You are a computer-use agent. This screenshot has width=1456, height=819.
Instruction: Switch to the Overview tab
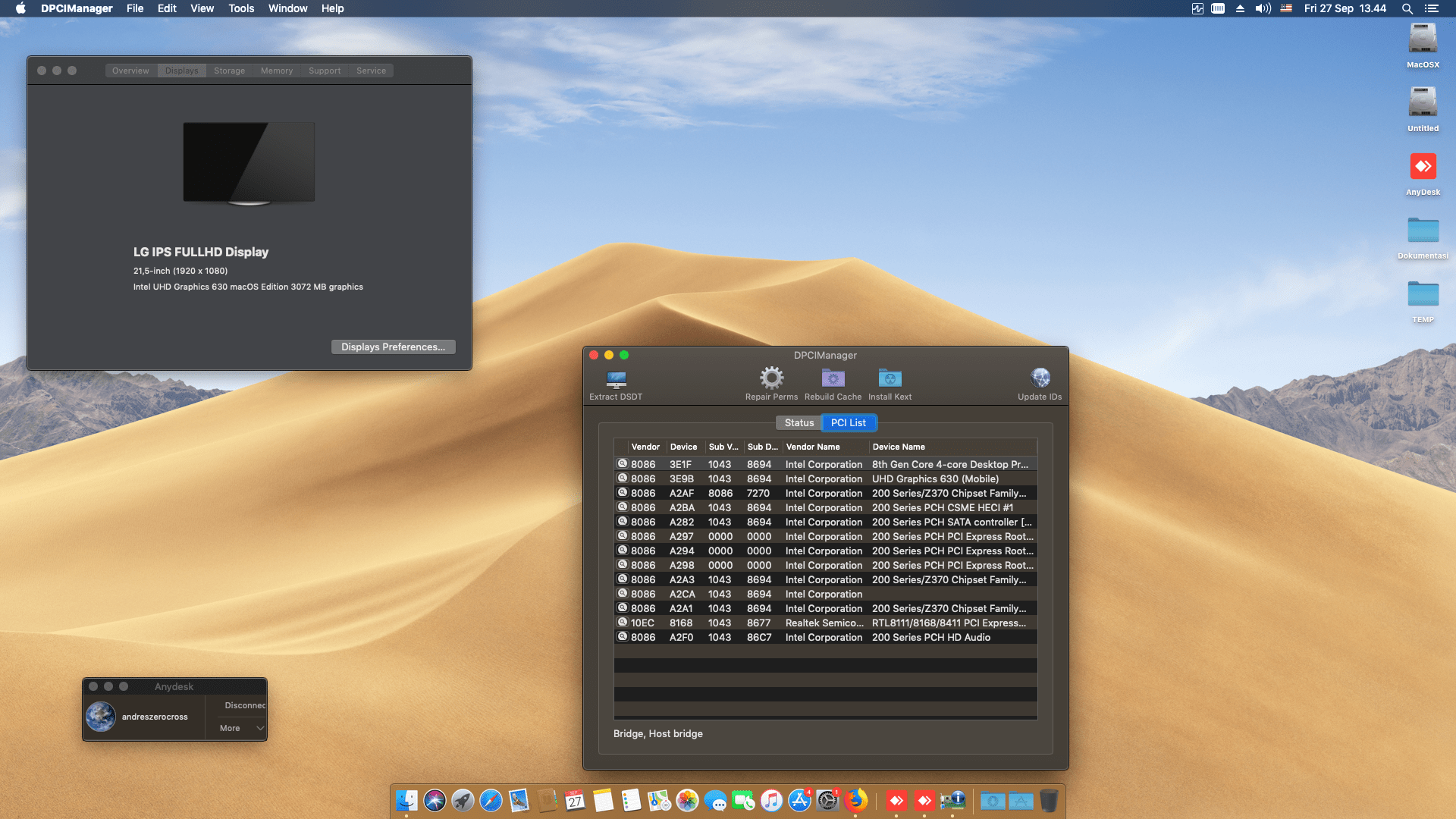(130, 71)
